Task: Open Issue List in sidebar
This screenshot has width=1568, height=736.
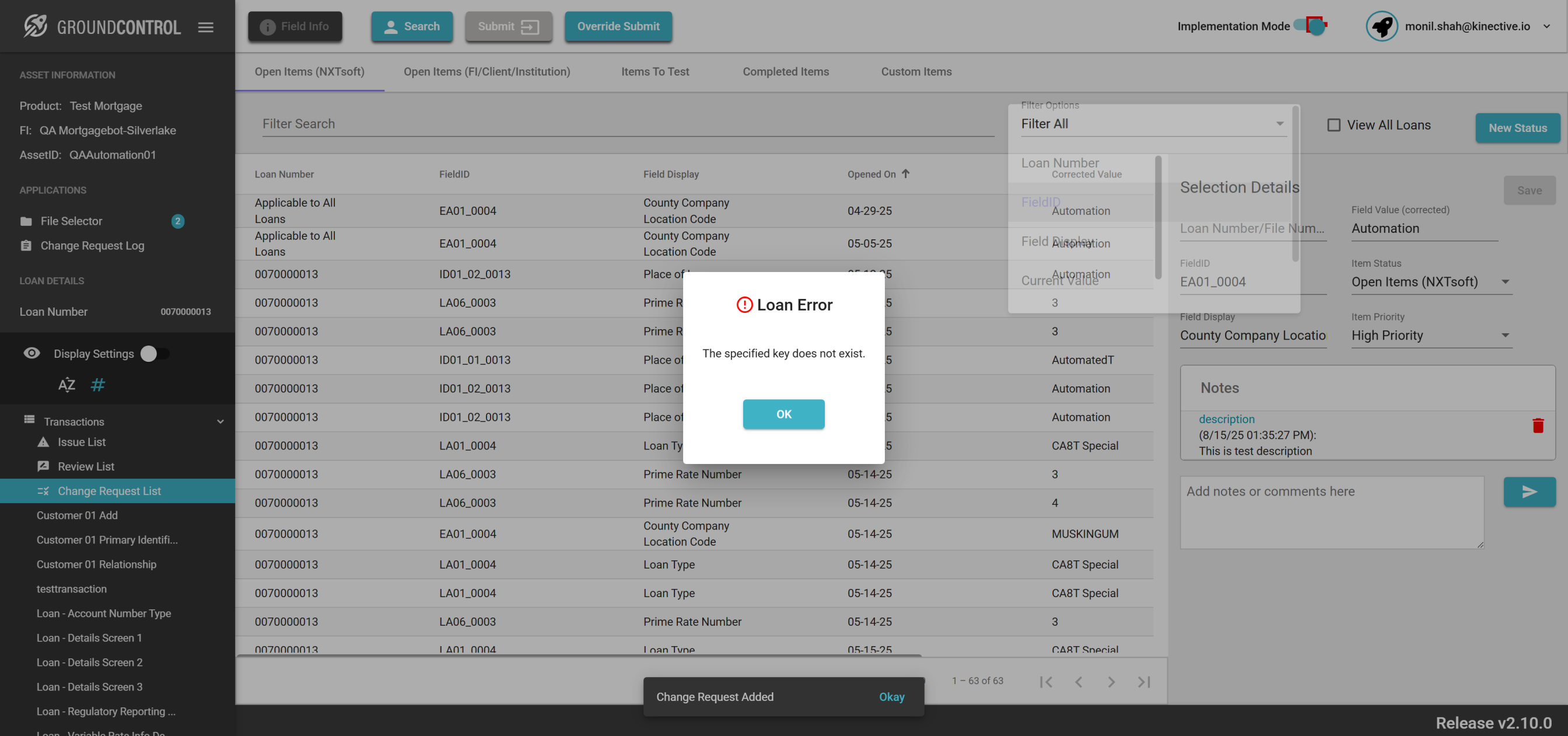Action: [82, 442]
